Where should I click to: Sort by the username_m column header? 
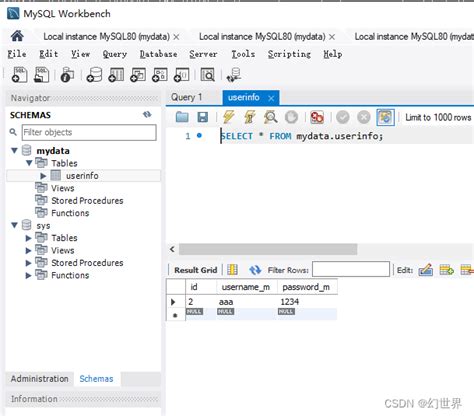point(246,287)
